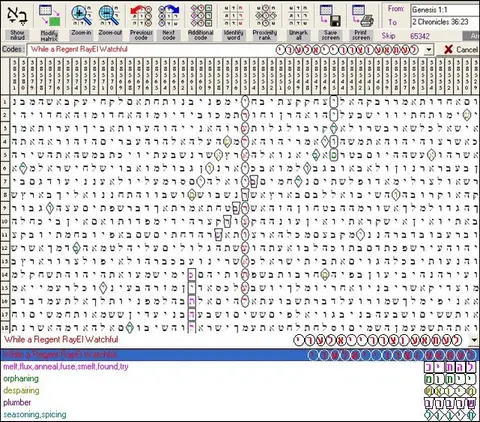Select highlighted While a Regent RayEl Watchful row
The height and width of the screenshot is (422, 480).
240,355
